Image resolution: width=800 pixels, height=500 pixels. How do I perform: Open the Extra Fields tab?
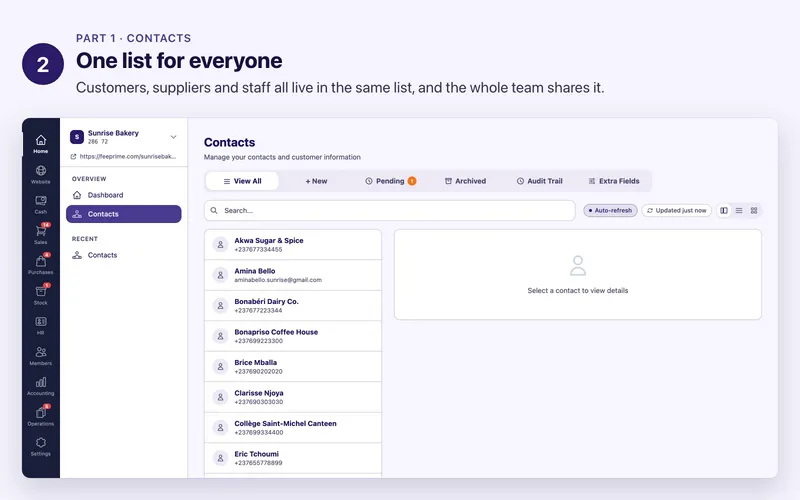point(614,181)
